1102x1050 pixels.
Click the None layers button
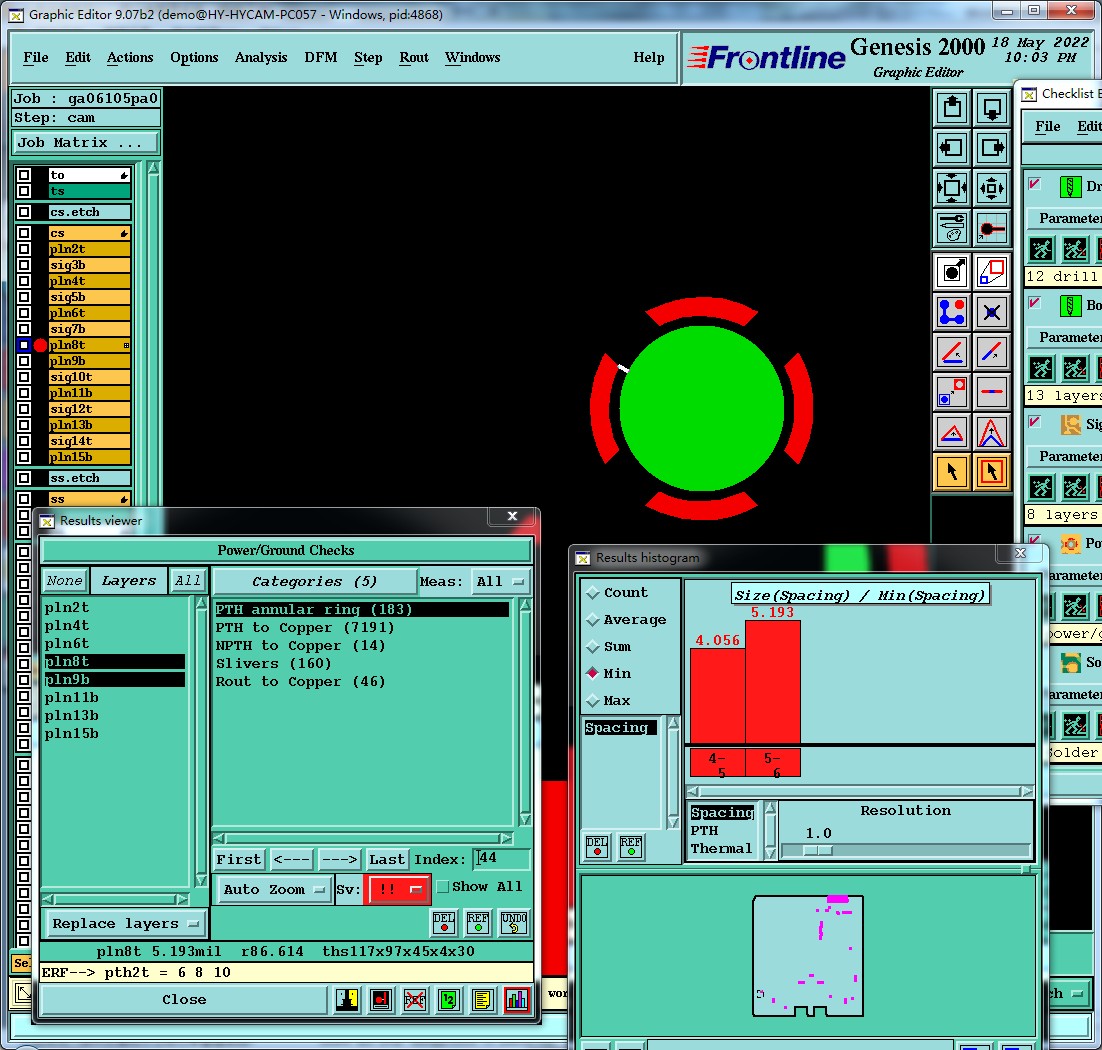65,581
